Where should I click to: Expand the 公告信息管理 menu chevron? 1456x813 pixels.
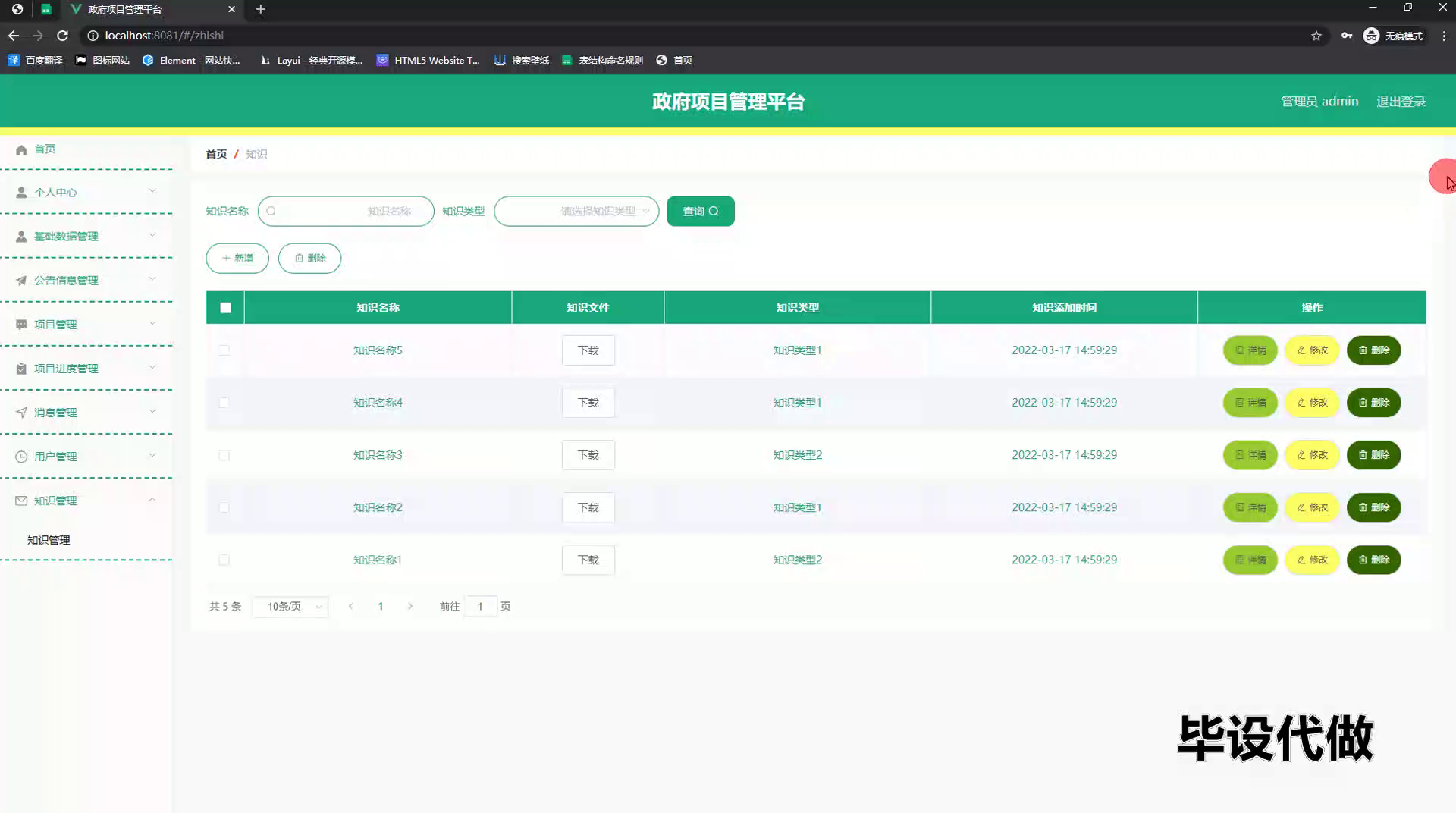click(152, 279)
